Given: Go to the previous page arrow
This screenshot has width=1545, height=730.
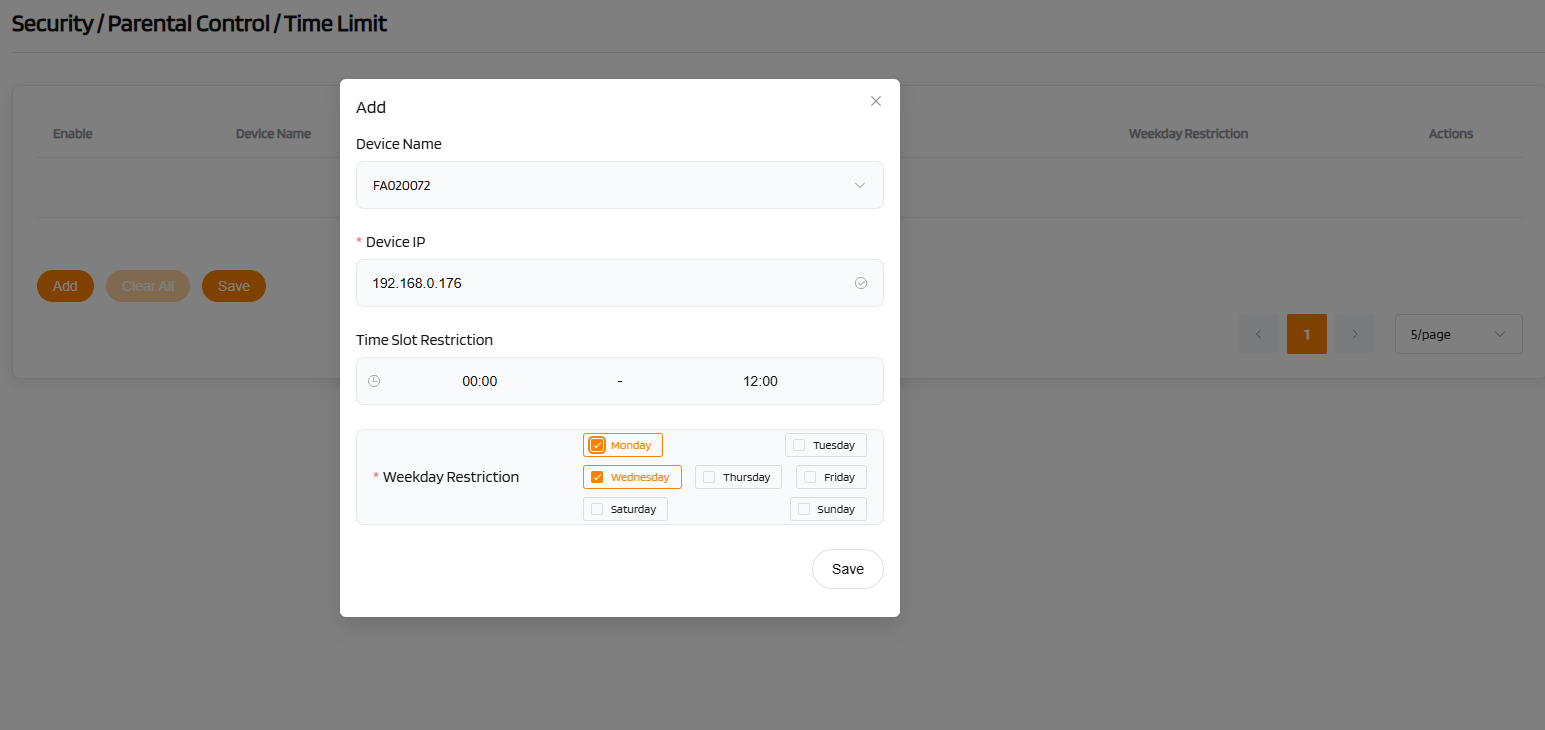Looking at the screenshot, I should [1258, 334].
